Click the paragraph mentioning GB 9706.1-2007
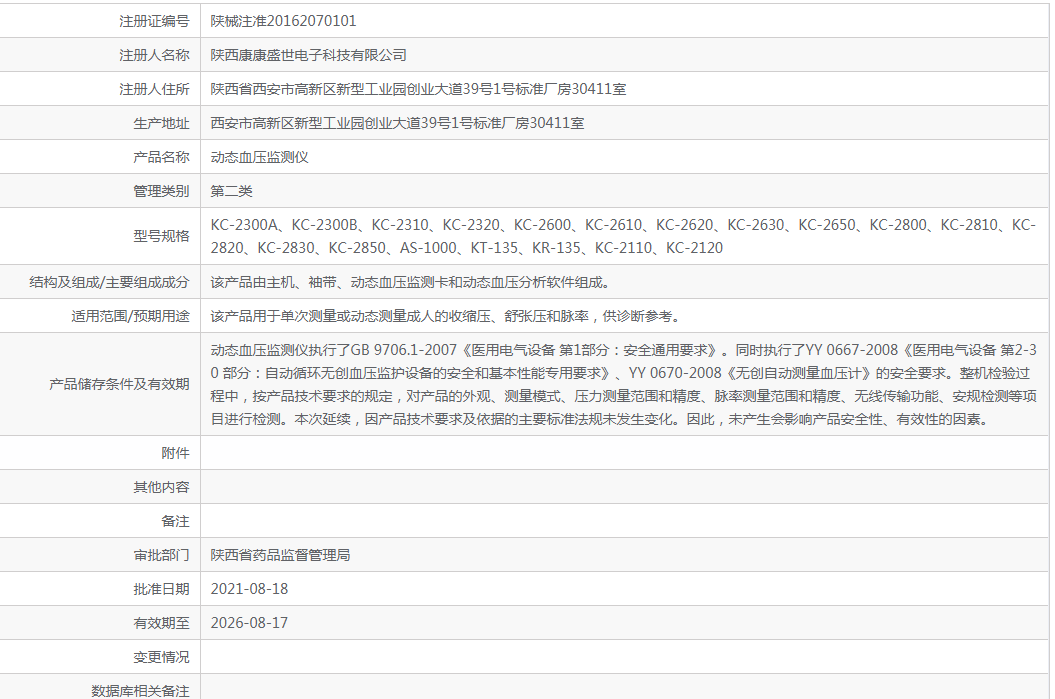 pyautogui.click(x=623, y=384)
